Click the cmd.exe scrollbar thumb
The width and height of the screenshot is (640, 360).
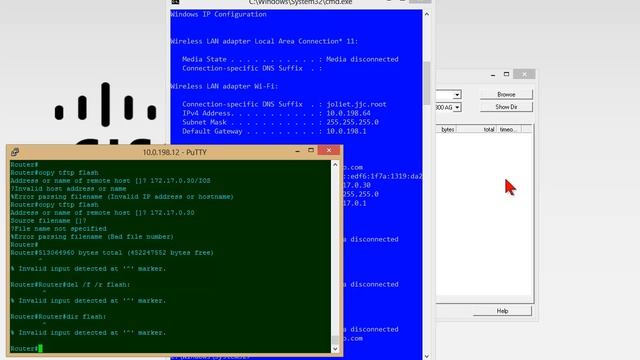coord(427,83)
